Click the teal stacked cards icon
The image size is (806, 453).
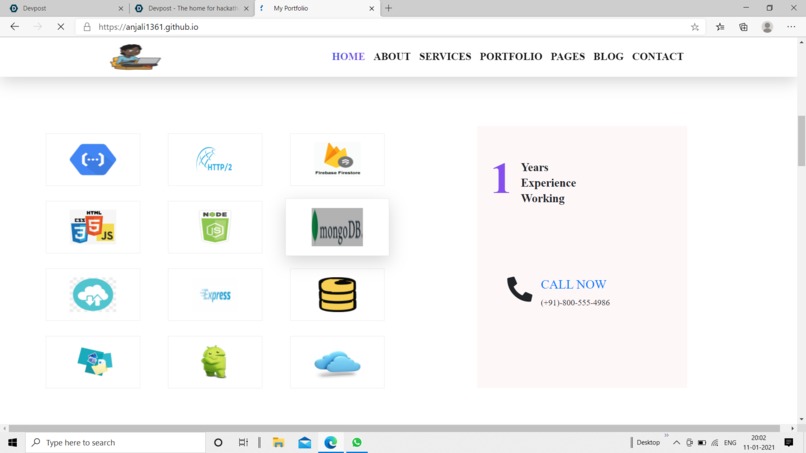point(95,361)
